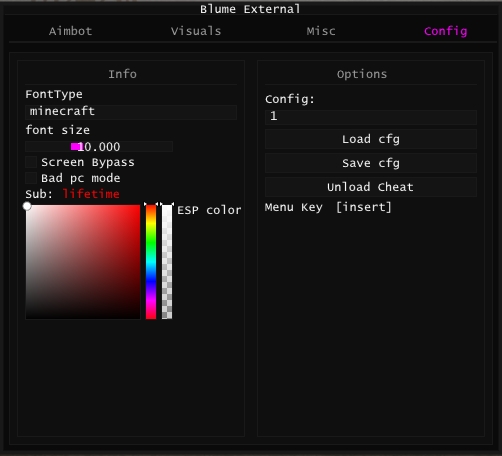Set opacity on the checkered alpha bar
This screenshot has height=456, width=502.
pos(167,262)
